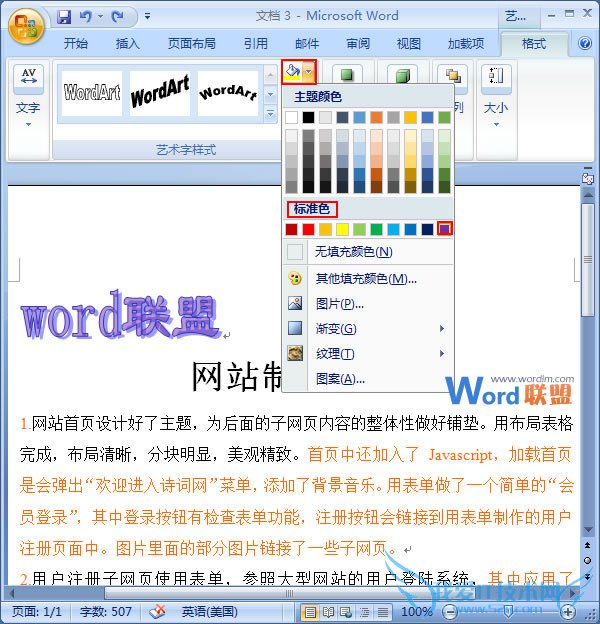
Task: Pick the white theme color swatch
Action: pos(291,117)
